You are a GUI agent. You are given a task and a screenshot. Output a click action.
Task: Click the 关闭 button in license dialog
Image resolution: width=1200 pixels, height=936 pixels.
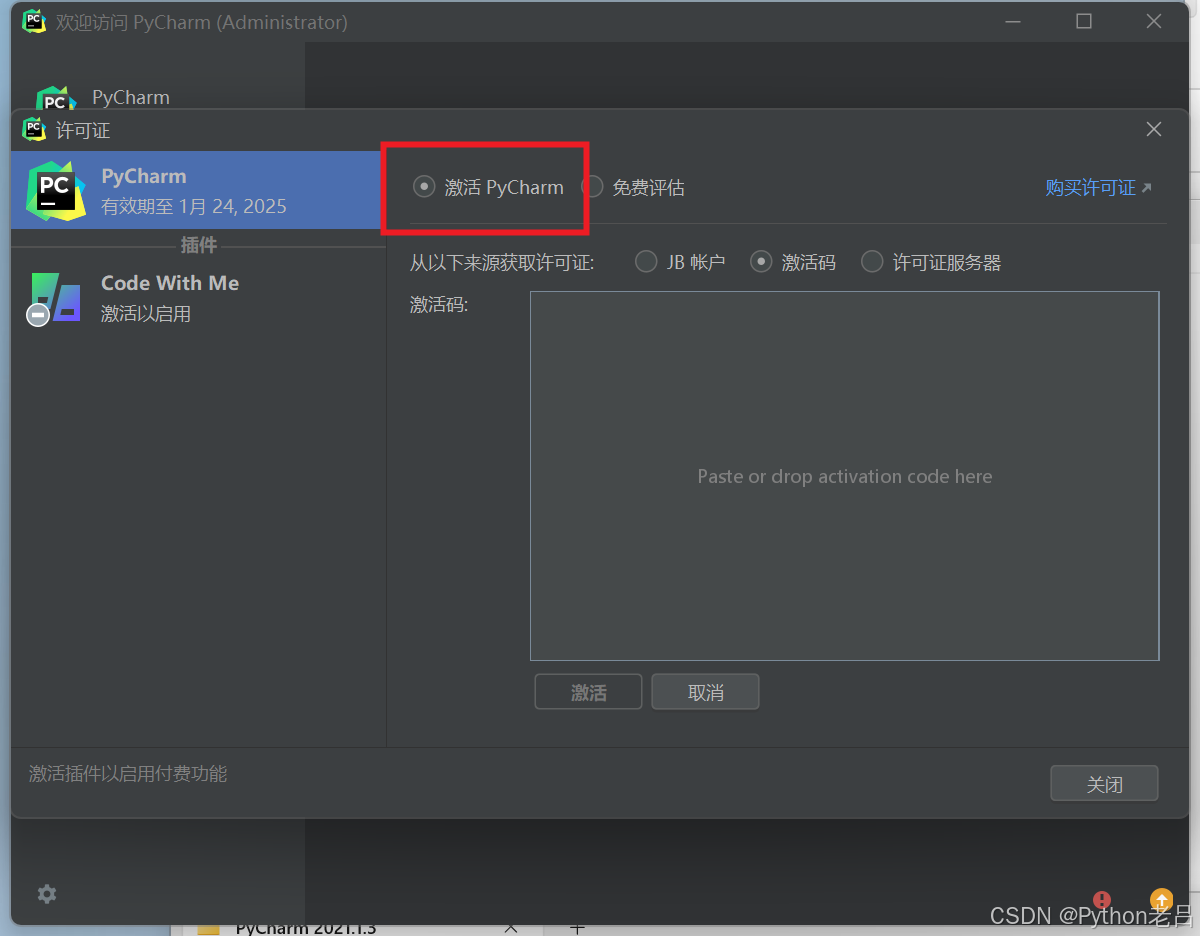click(1104, 784)
